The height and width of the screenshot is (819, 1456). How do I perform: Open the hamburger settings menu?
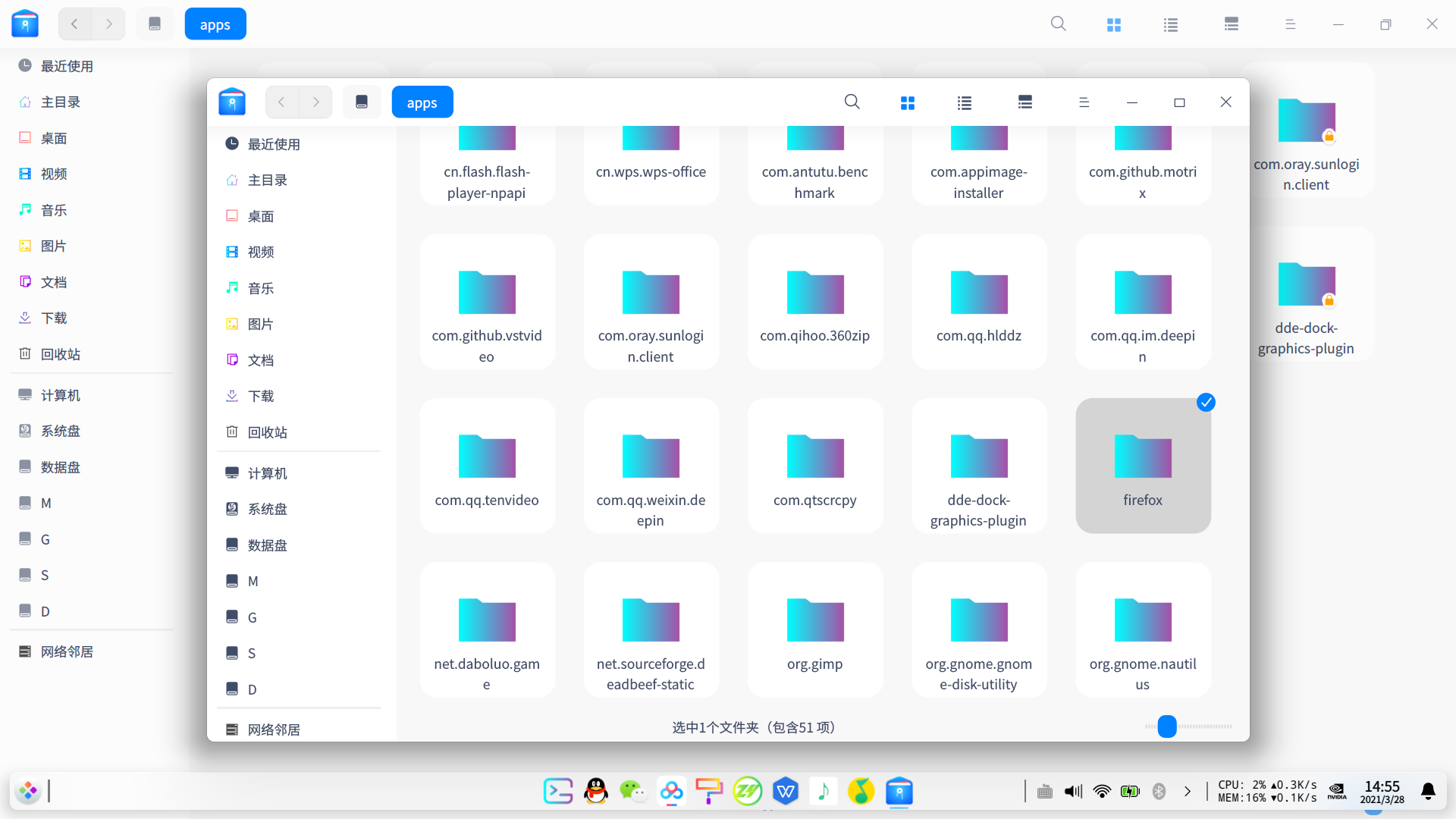[1084, 102]
